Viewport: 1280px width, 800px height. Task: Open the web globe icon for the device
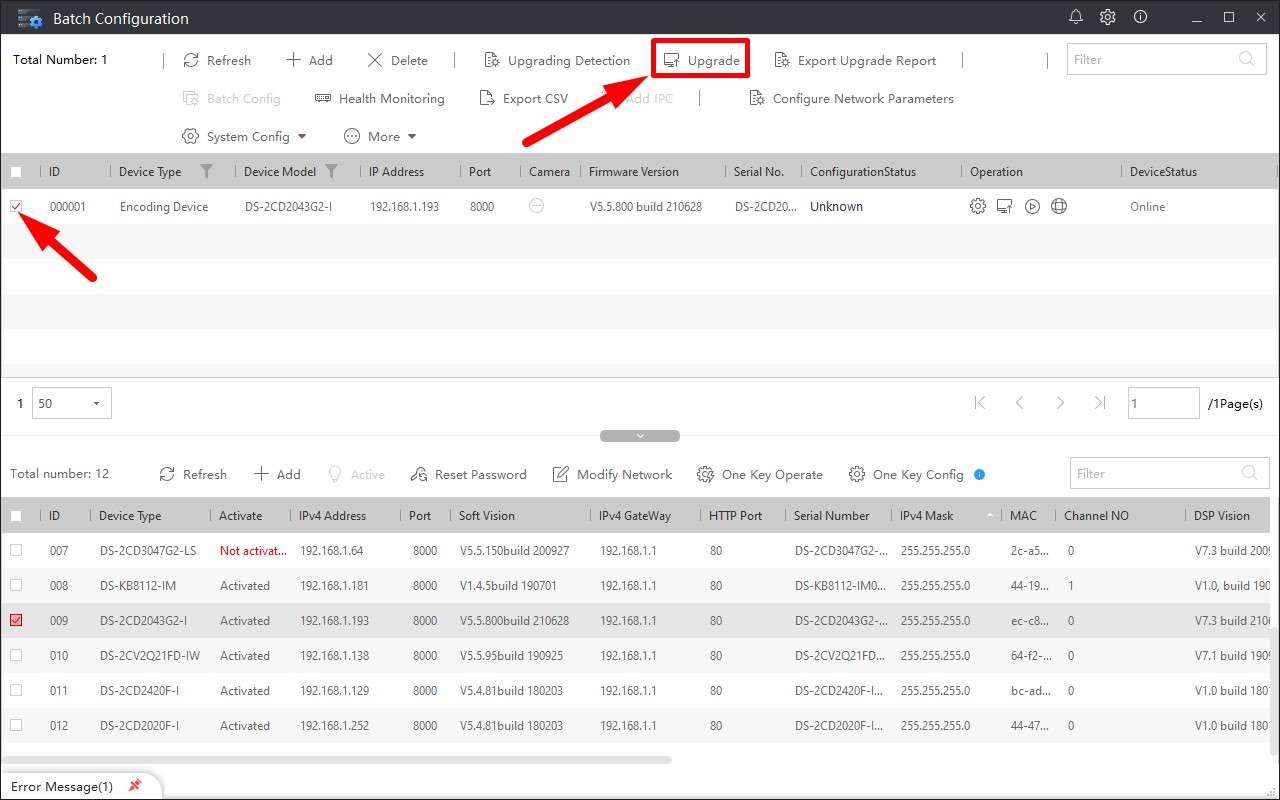[x=1059, y=207]
